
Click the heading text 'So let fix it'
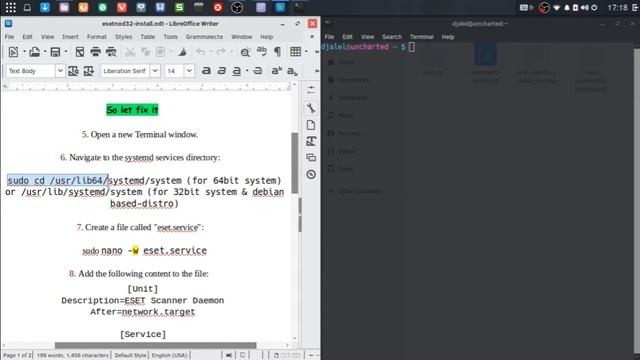tap(132, 110)
